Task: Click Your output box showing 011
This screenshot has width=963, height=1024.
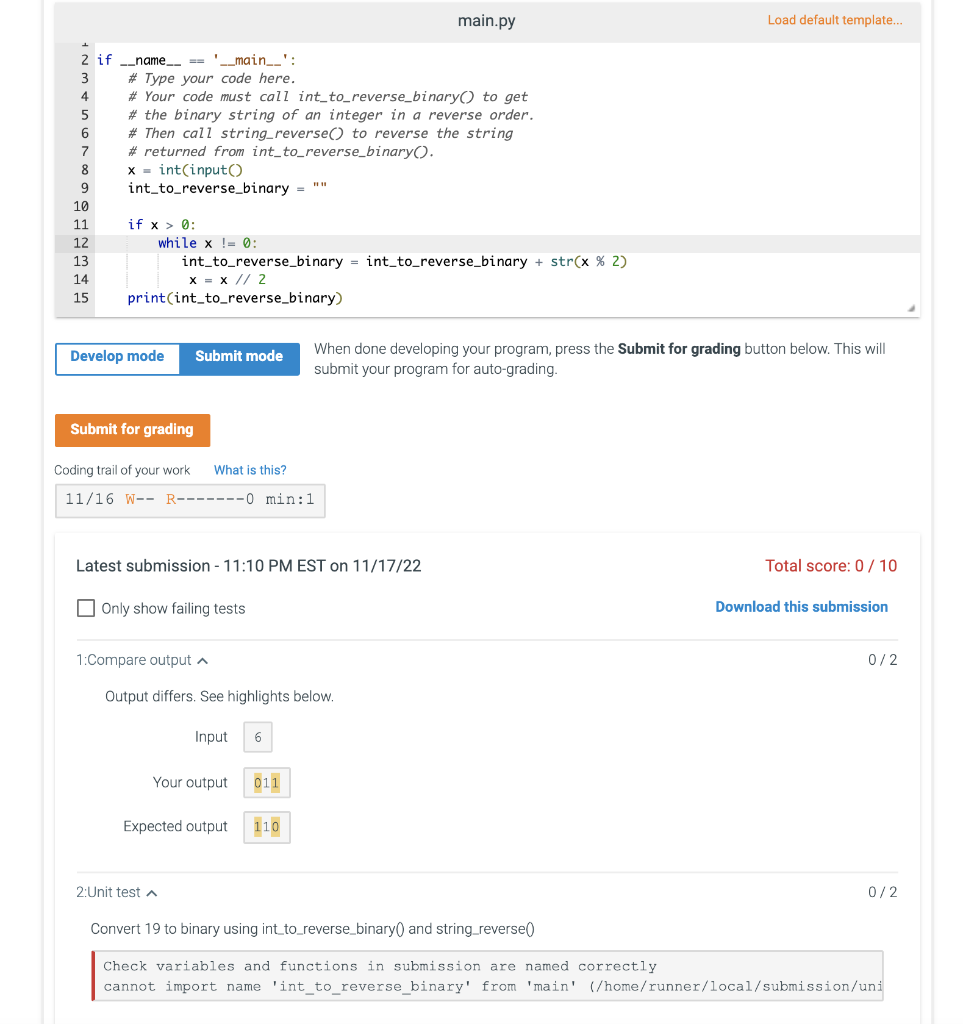Action: (x=266, y=783)
